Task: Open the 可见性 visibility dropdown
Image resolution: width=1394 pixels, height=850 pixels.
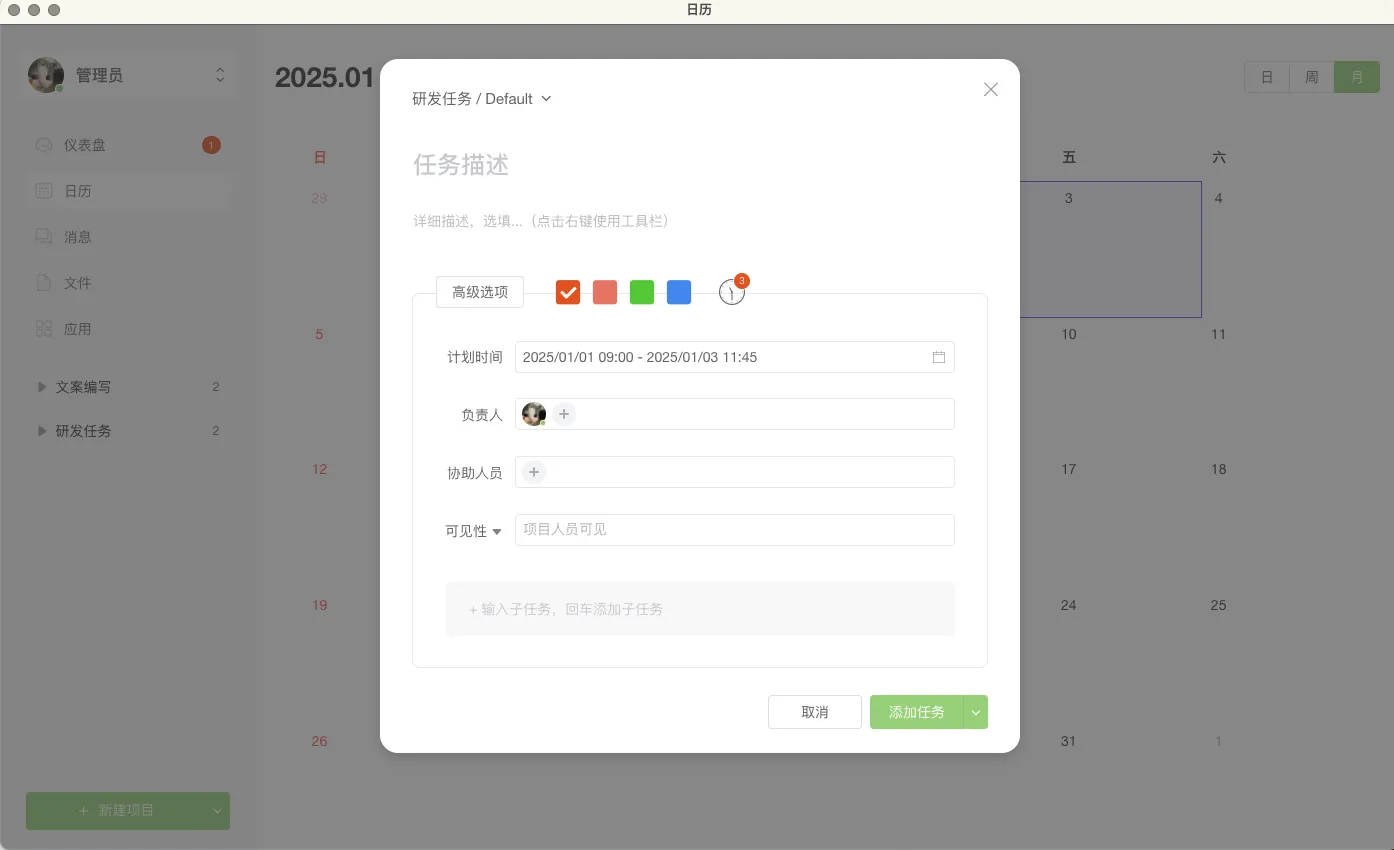Action: coord(472,530)
